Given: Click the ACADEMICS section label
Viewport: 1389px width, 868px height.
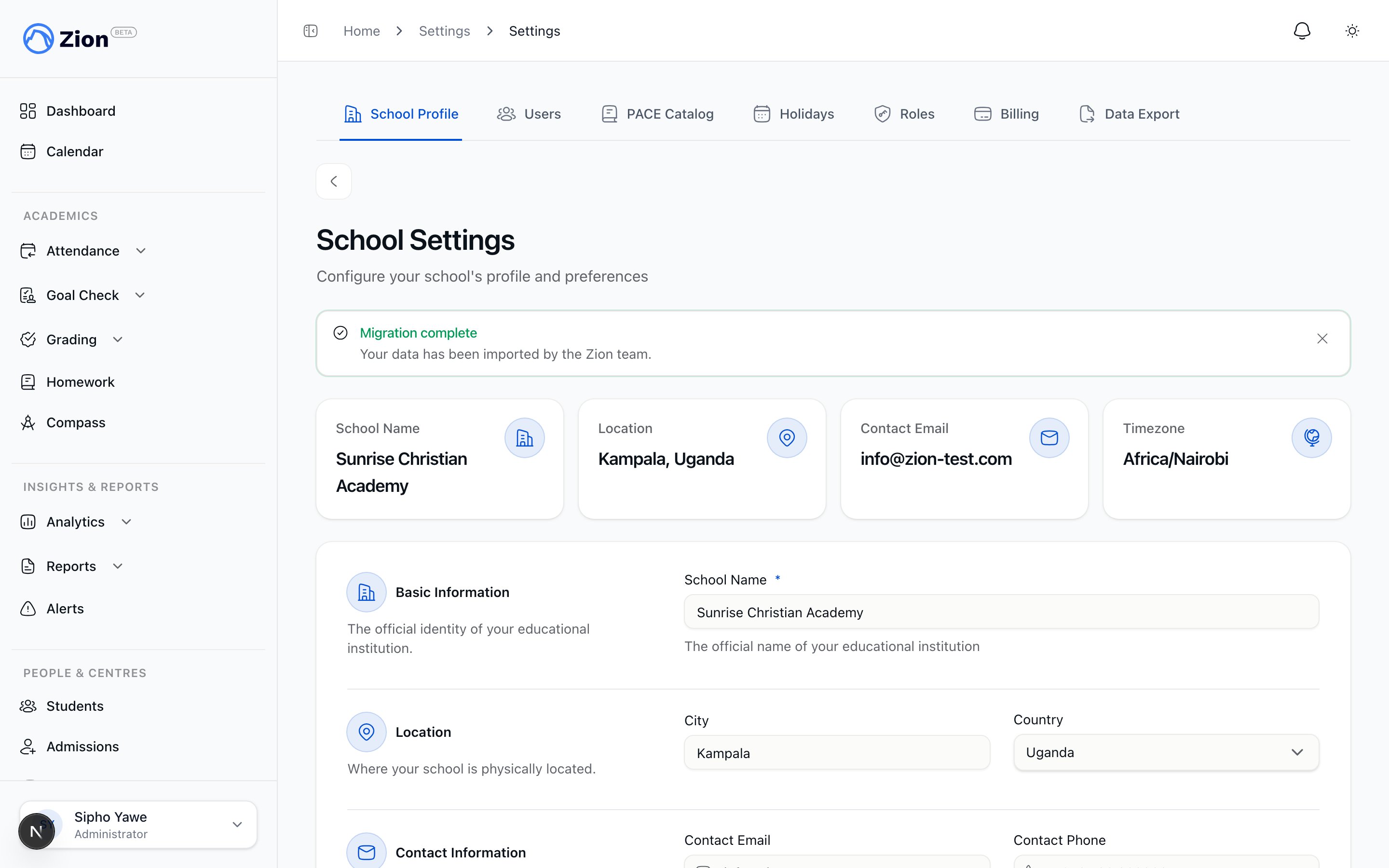Looking at the screenshot, I should 61,216.
